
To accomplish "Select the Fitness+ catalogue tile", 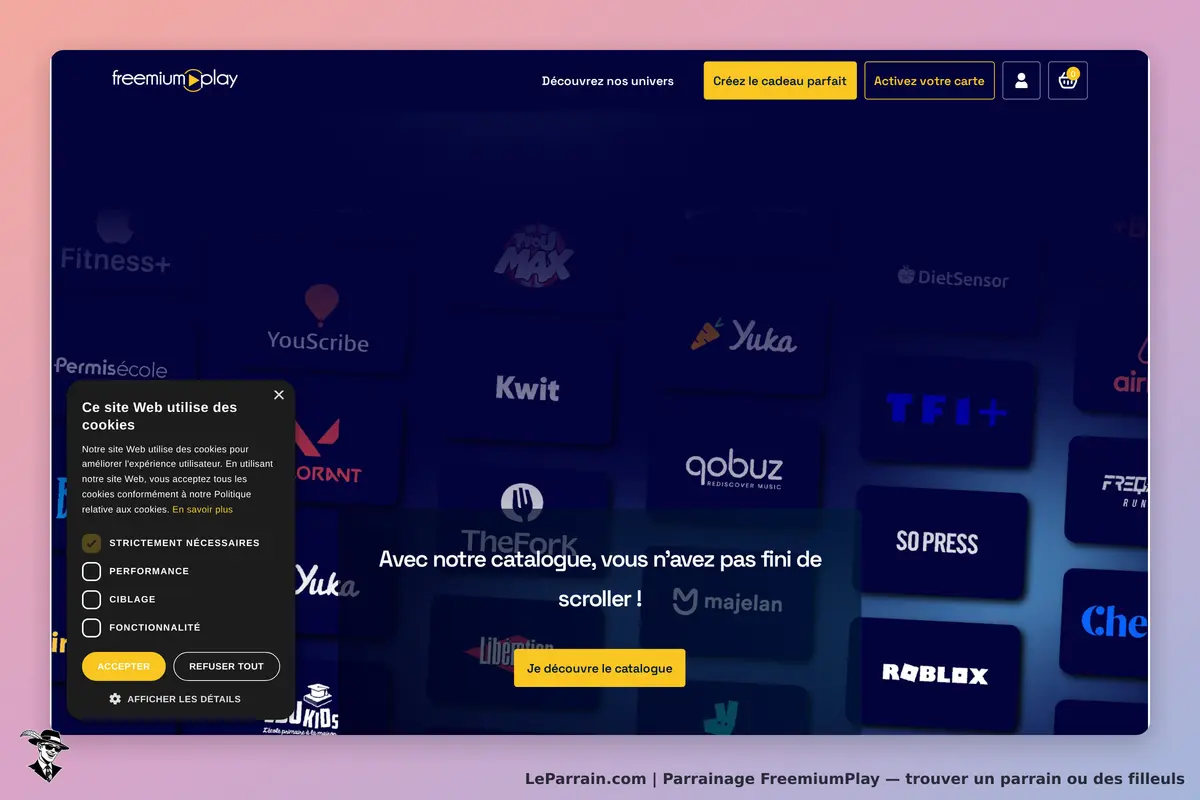I will tap(115, 245).
